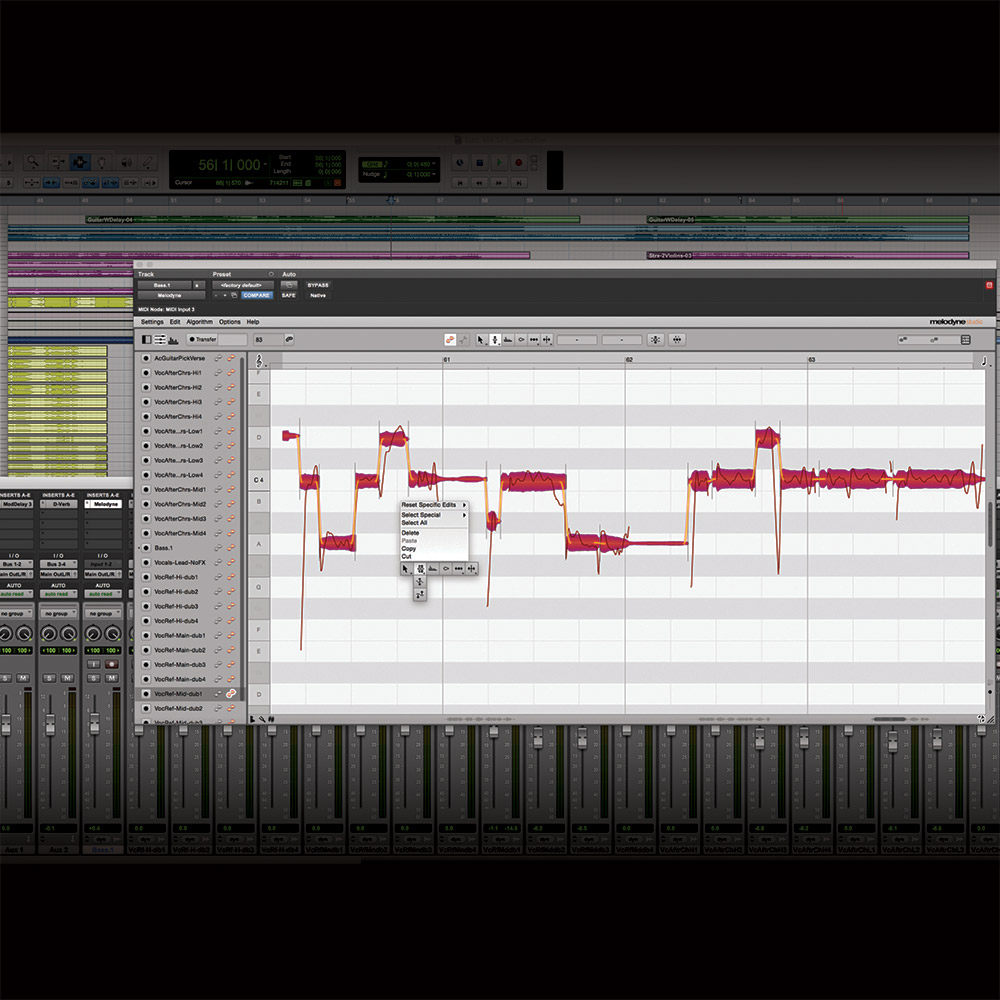
Task: Open the Bass.1 track selector dropdown
Action: (165, 285)
